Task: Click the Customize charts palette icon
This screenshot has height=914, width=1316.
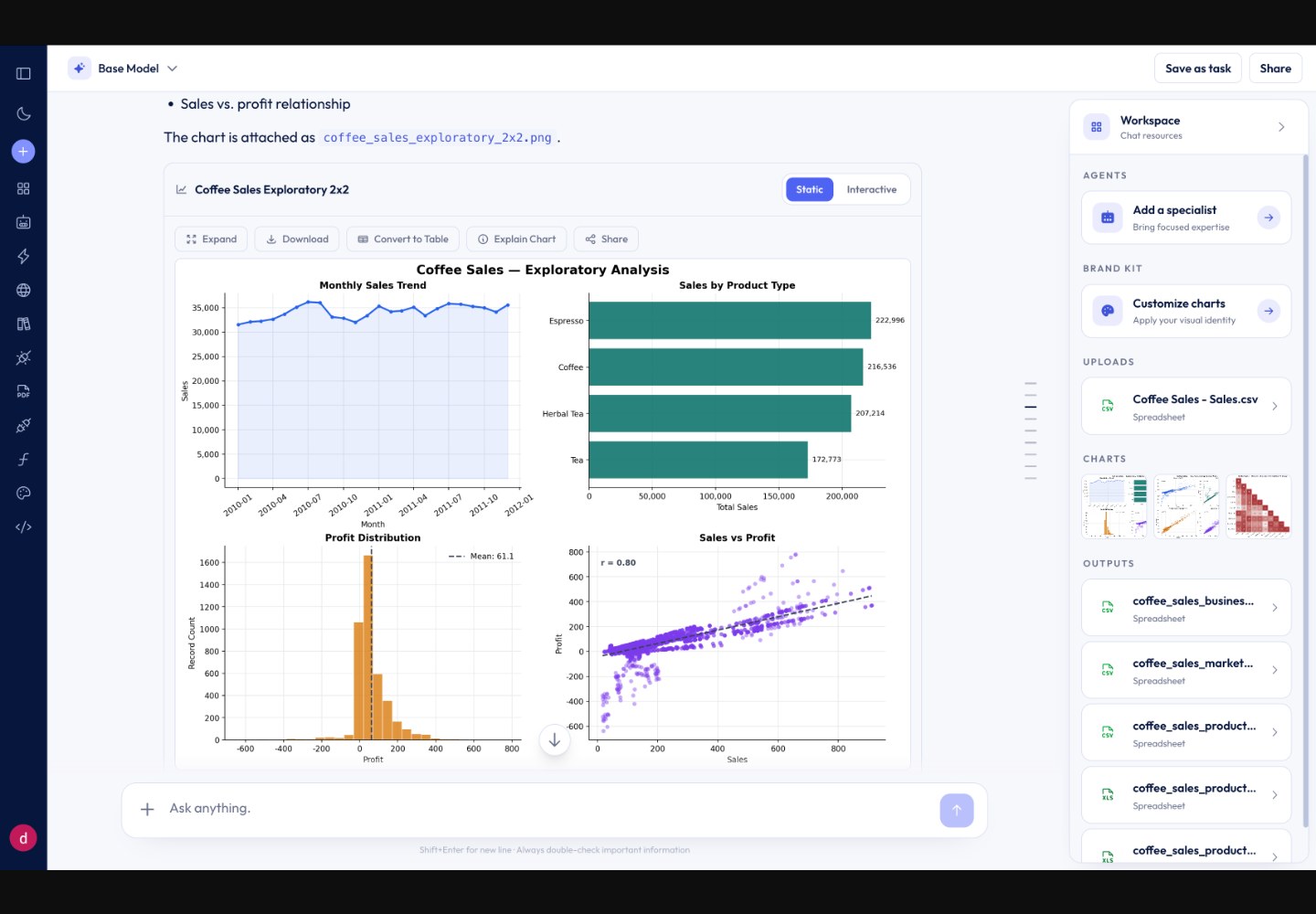Action: (1108, 311)
